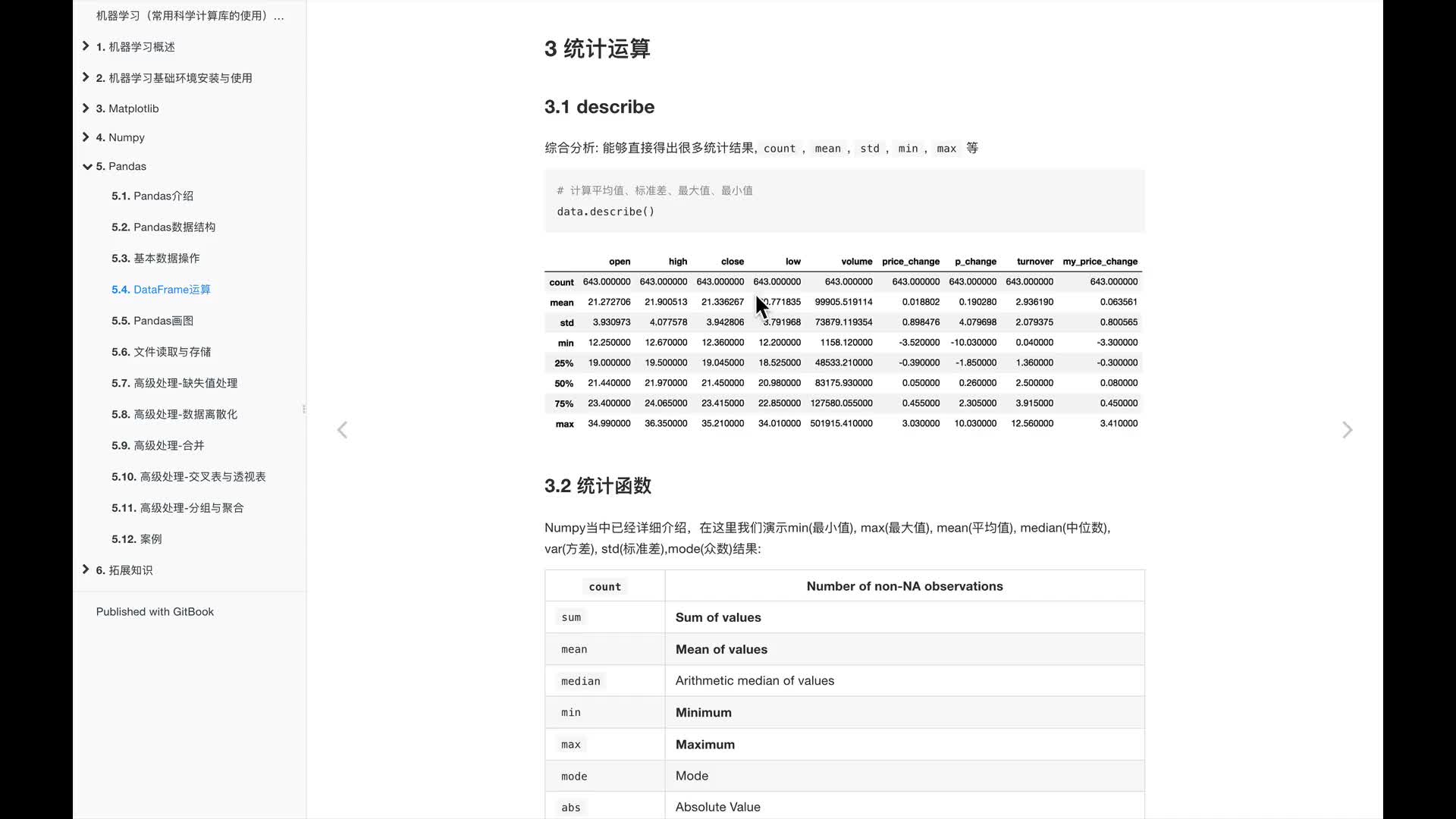Open chapter 4. Numpy
Image resolution: width=1456 pixels, height=819 pixels.
click(x=120, y=137)
